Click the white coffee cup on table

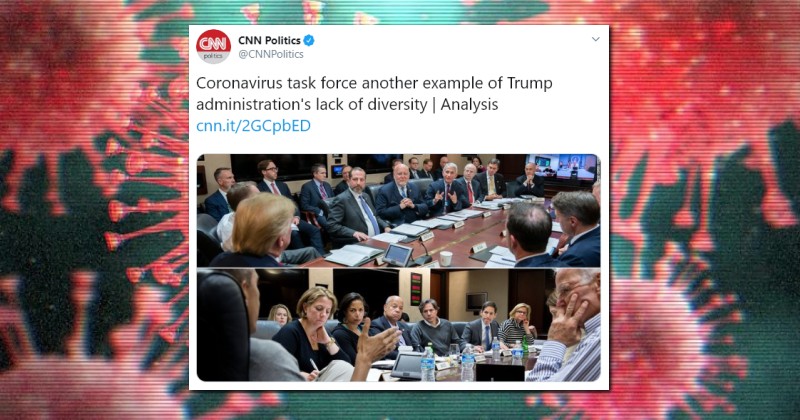[445, 259]
